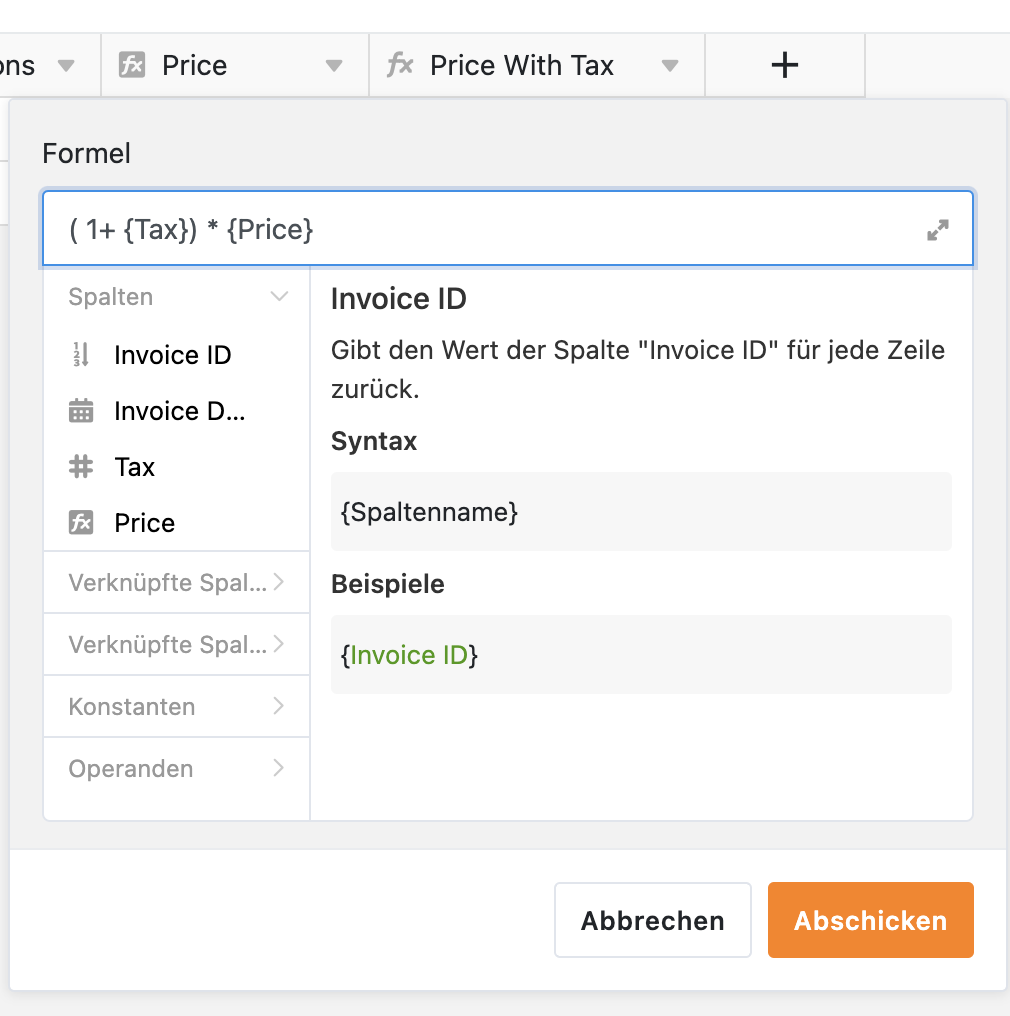Click the hash icon beside Tax

tap(81, 467)
